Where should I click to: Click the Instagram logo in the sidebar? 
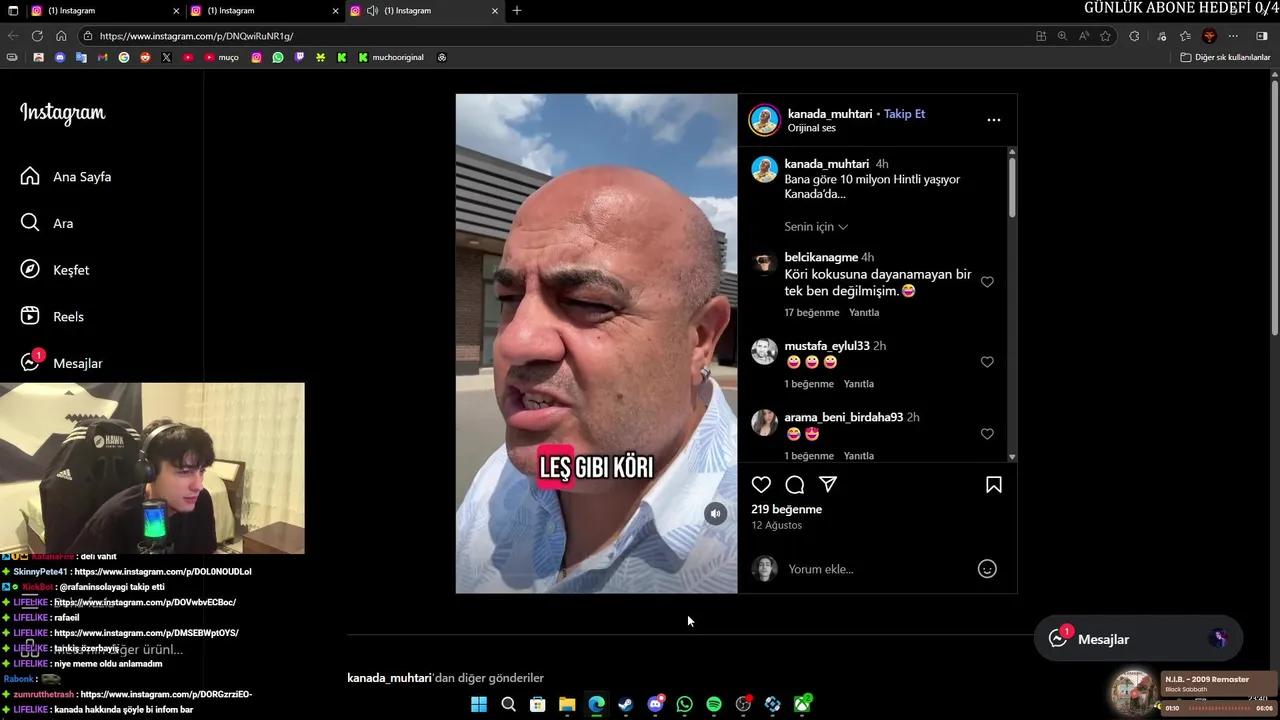click(x=63, y=113)
